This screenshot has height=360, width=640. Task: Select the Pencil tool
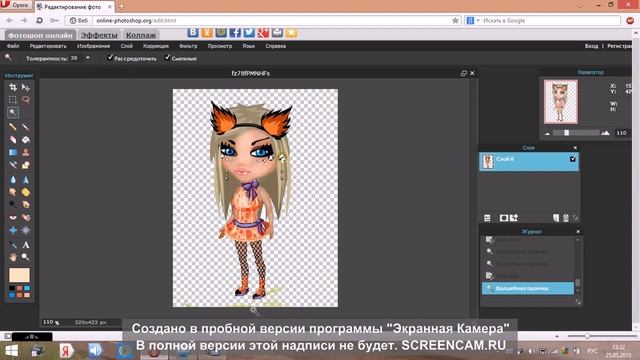coord(13,127)
